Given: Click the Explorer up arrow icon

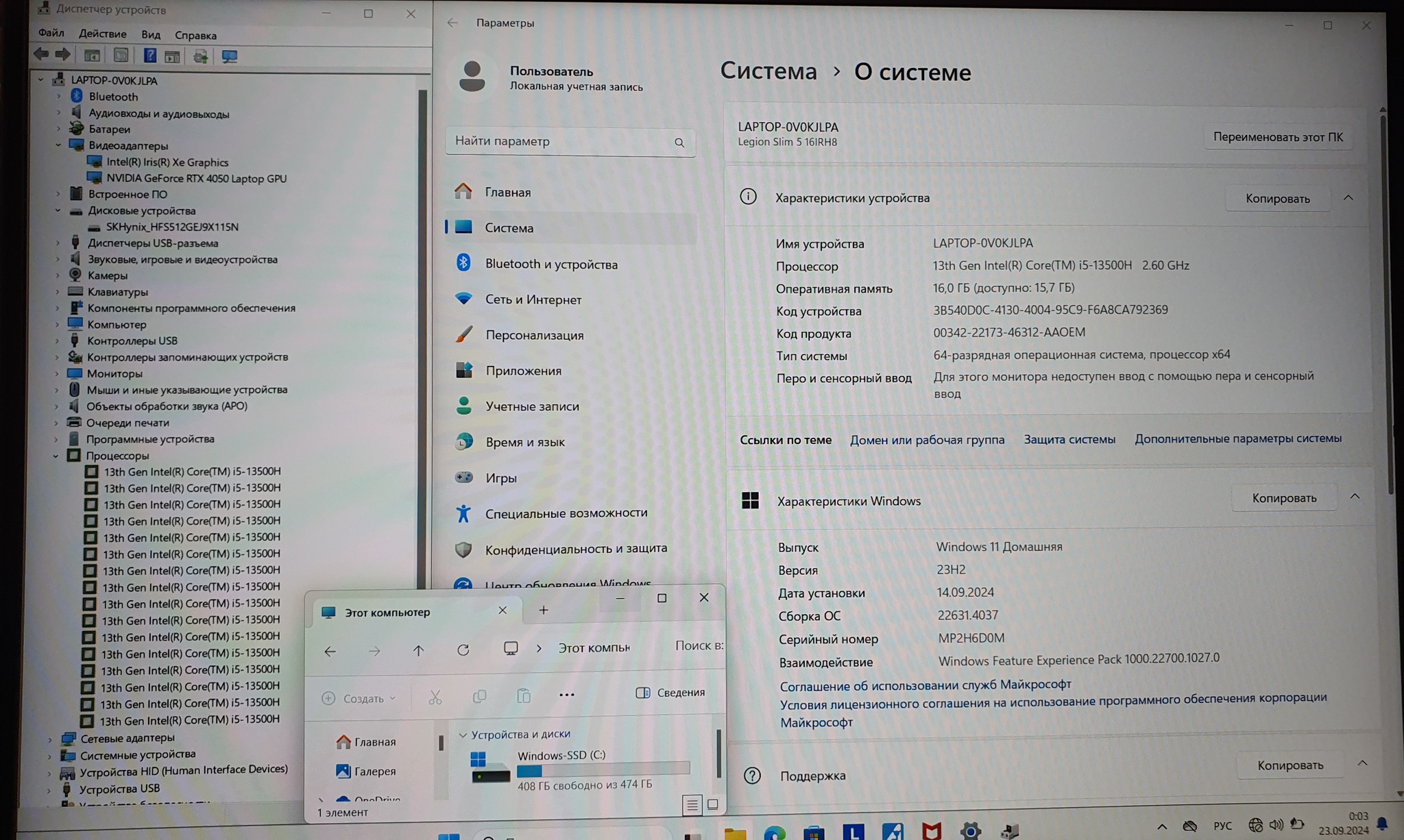Looking at the screenshot, I should click(418, 650).
